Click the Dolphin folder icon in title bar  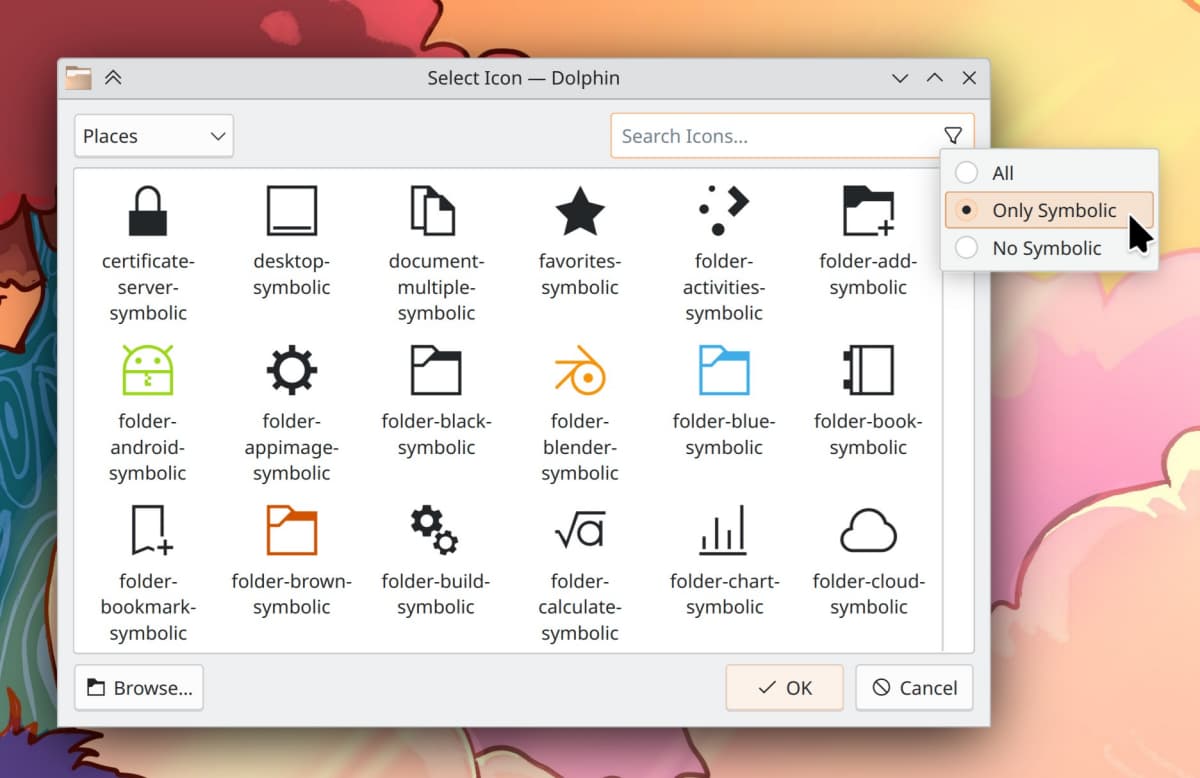[78, 78]
